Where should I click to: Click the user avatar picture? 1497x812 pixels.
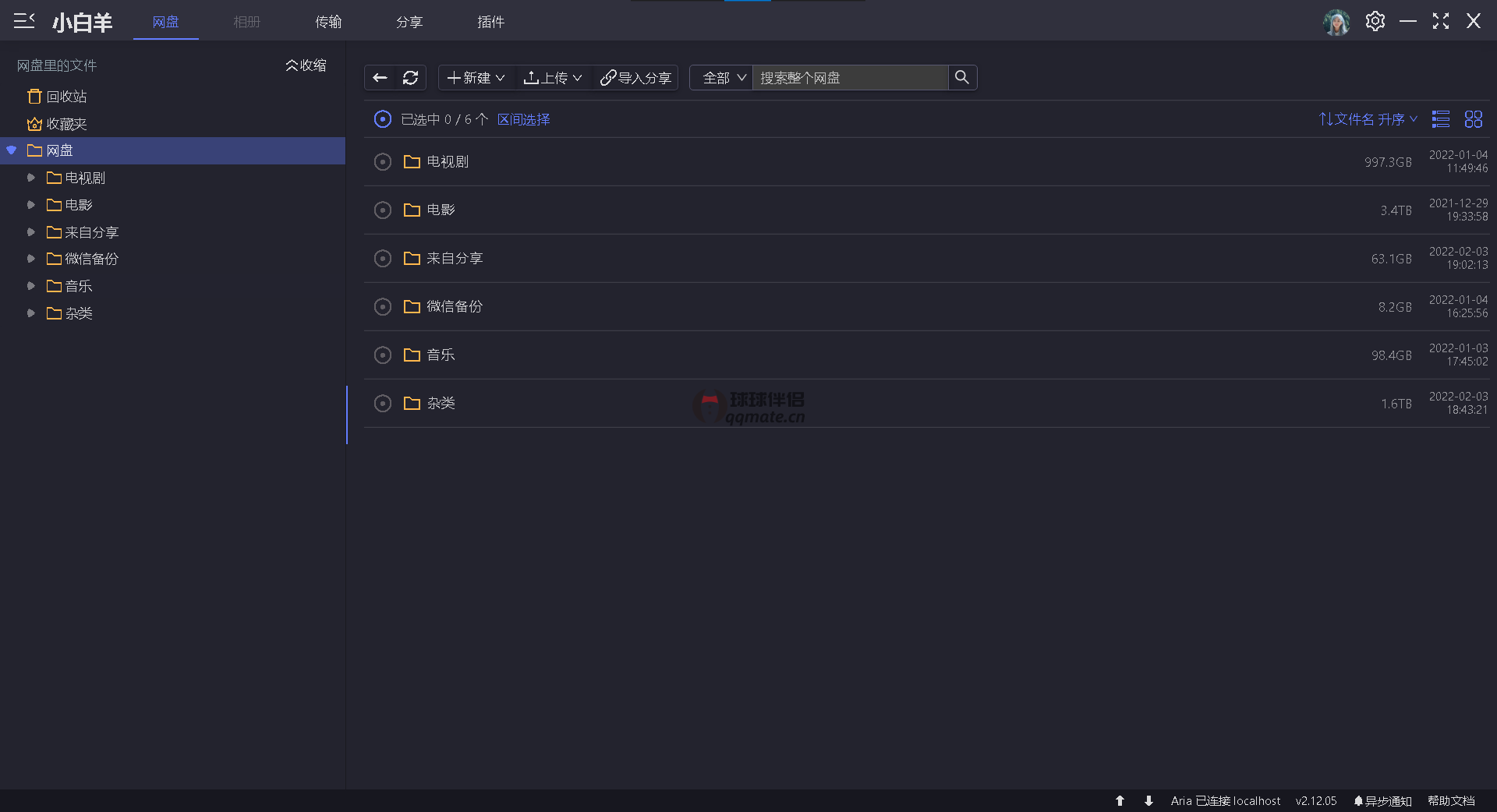click(1336, 22)
